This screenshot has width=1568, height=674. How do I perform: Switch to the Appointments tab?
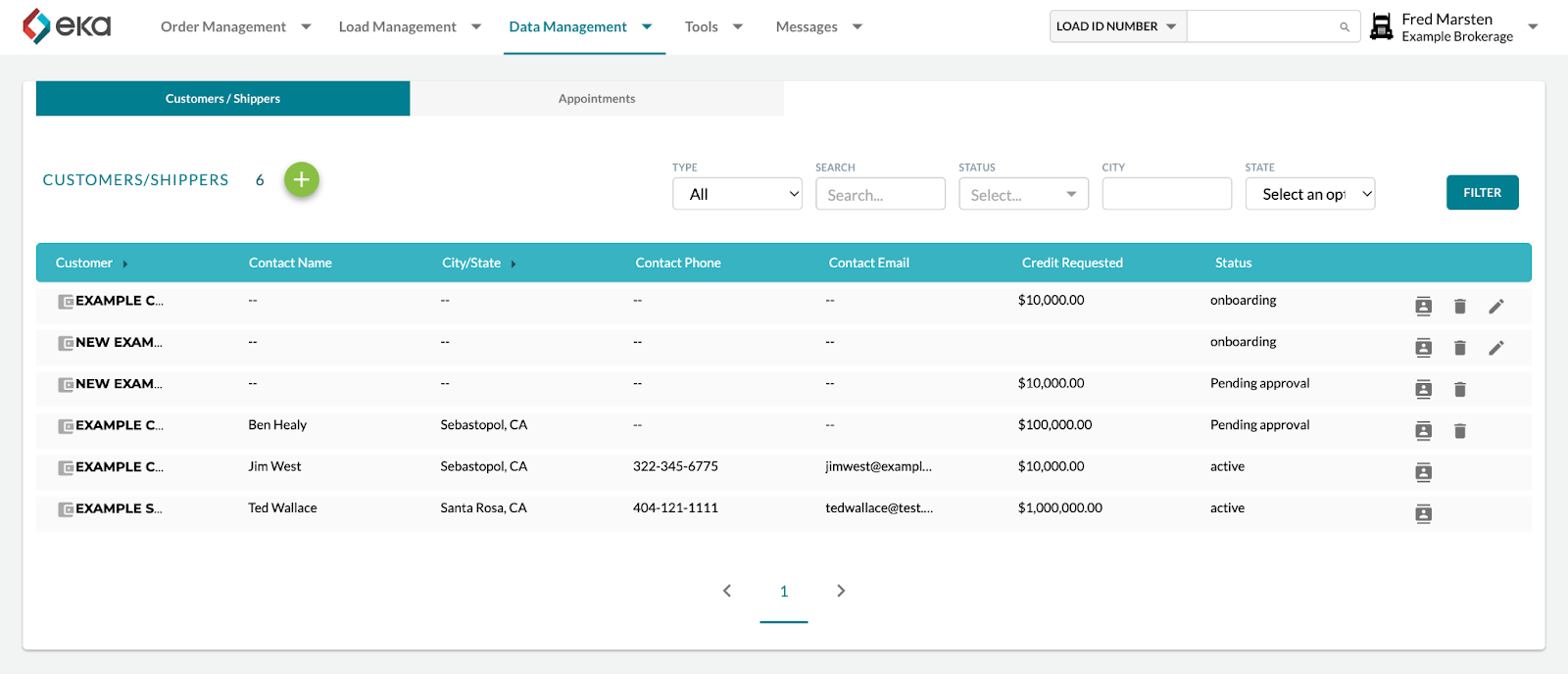597,98
